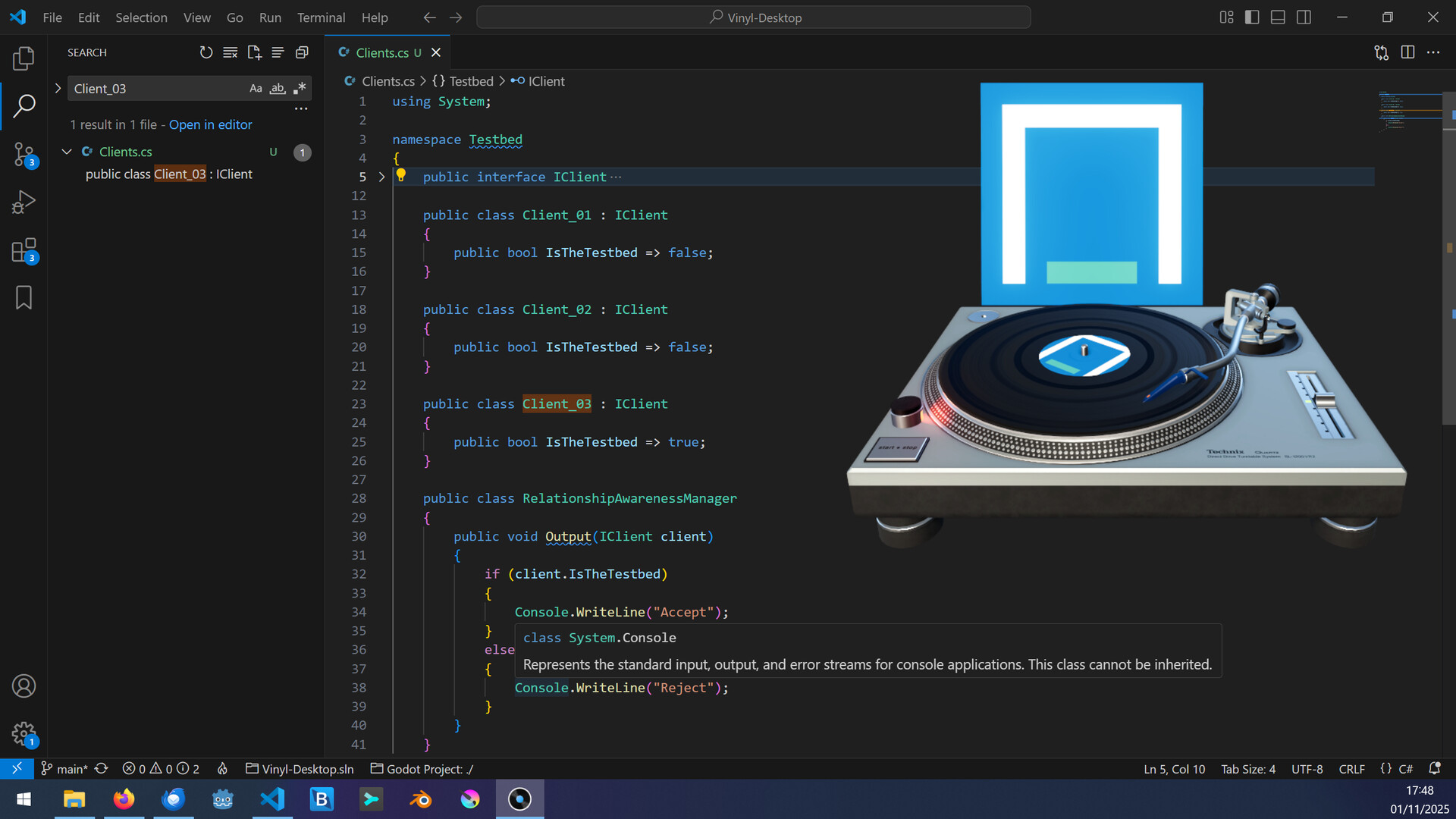Toggle whole word matching in search
This screenshot has height=819, width=1456.
coord(278,89)
